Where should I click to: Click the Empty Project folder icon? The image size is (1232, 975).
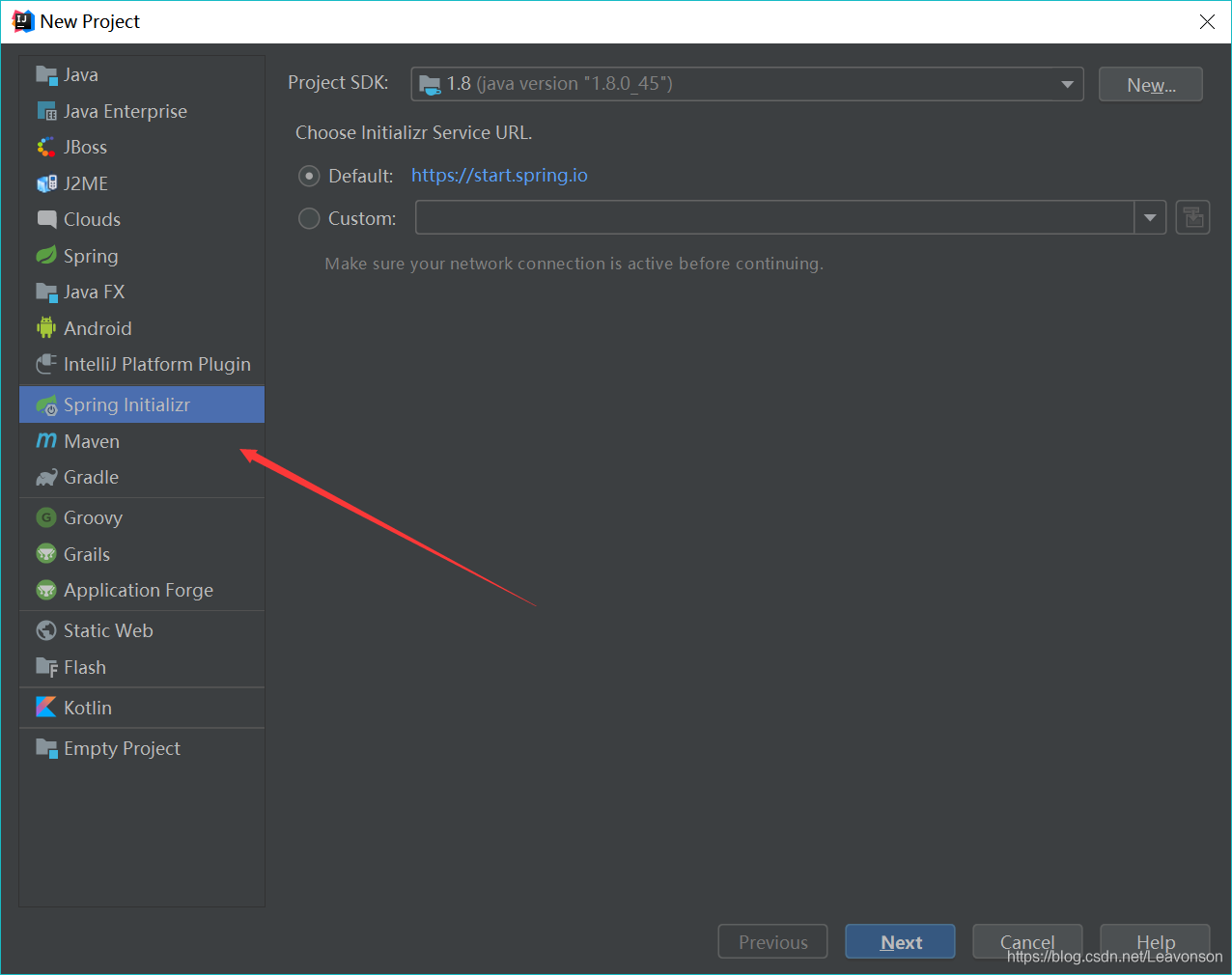(46, 748)
